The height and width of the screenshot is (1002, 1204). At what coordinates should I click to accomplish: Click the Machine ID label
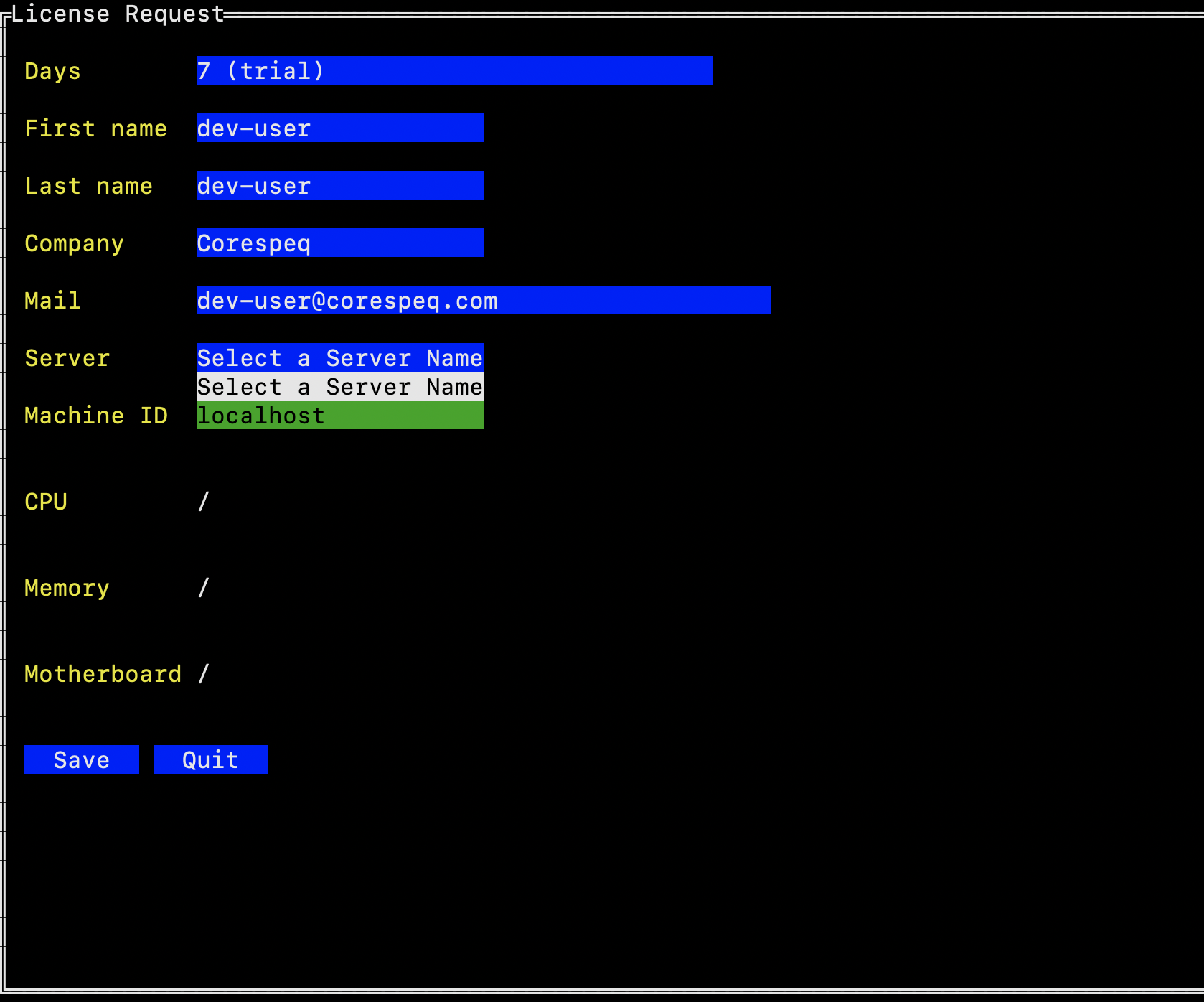tap(95, 416)
